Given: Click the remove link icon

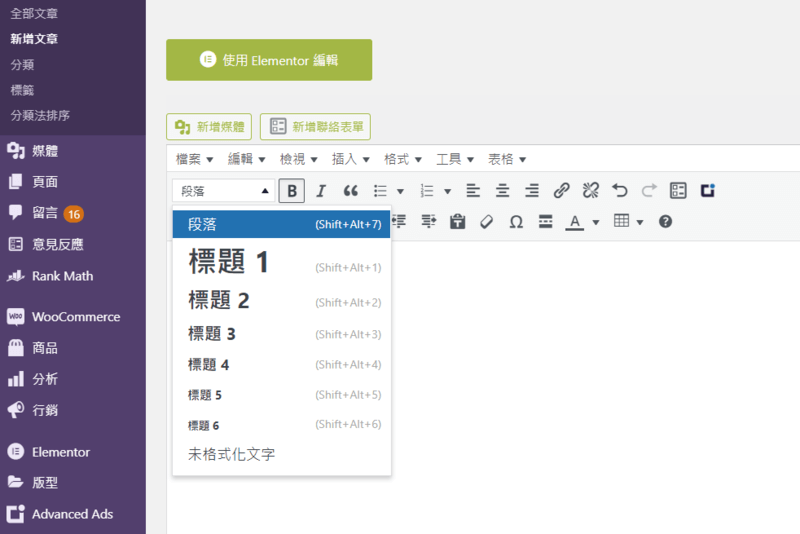Looking at the screenshot, I should [590, 190].
